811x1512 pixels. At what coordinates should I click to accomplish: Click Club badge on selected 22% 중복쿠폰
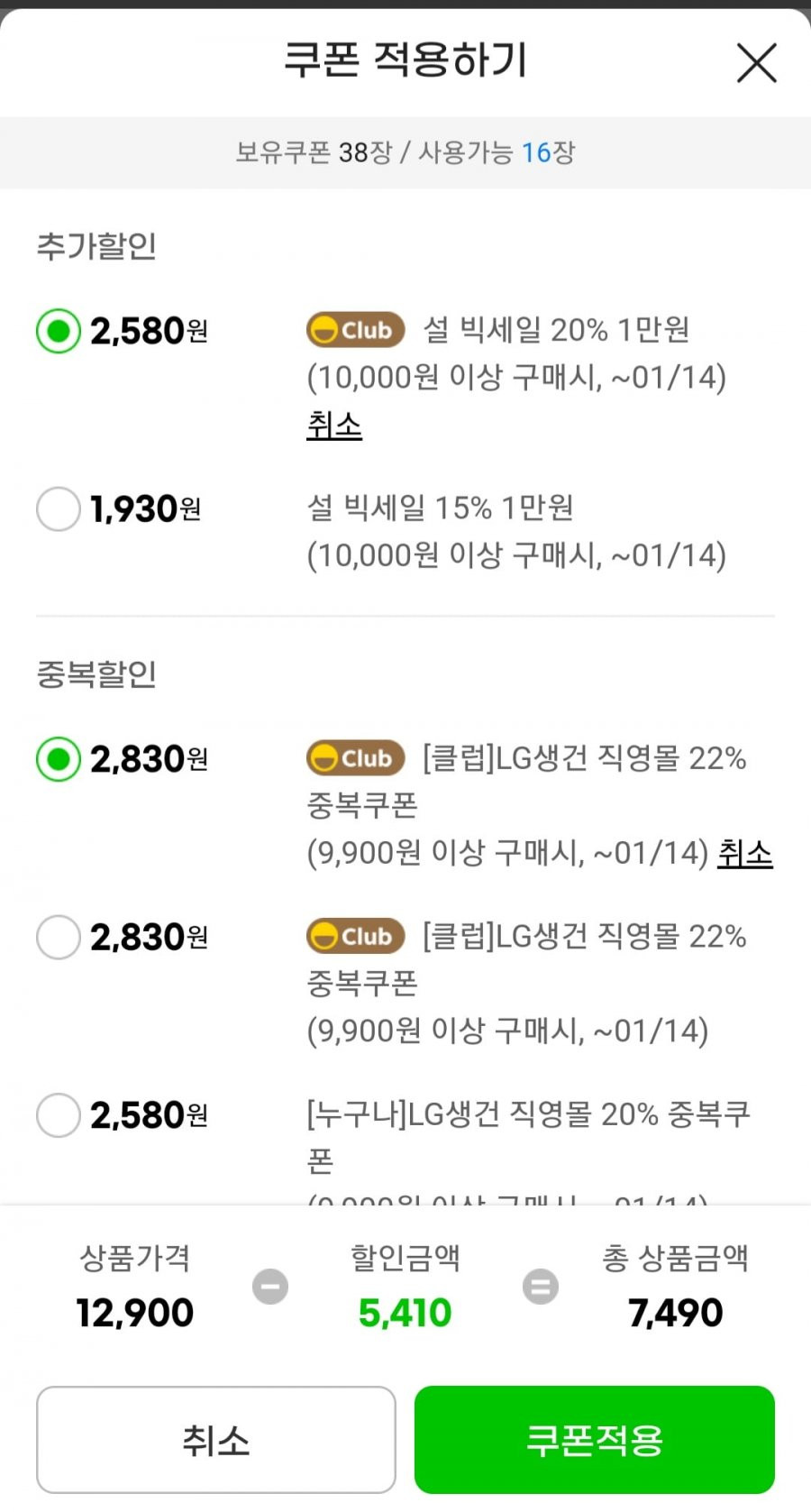[356, 758]
